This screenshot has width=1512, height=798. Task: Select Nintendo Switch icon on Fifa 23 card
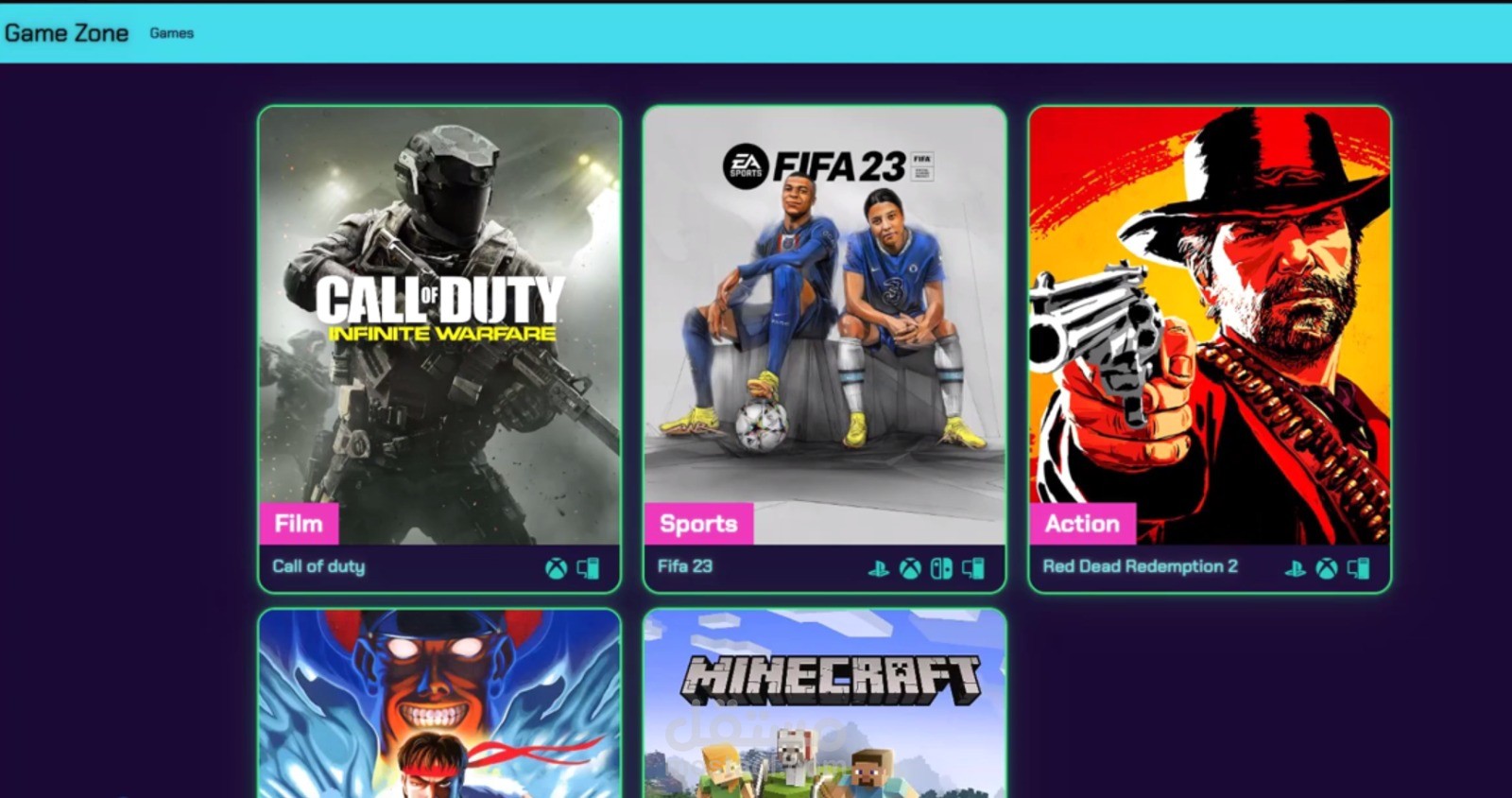coord(941,568)
